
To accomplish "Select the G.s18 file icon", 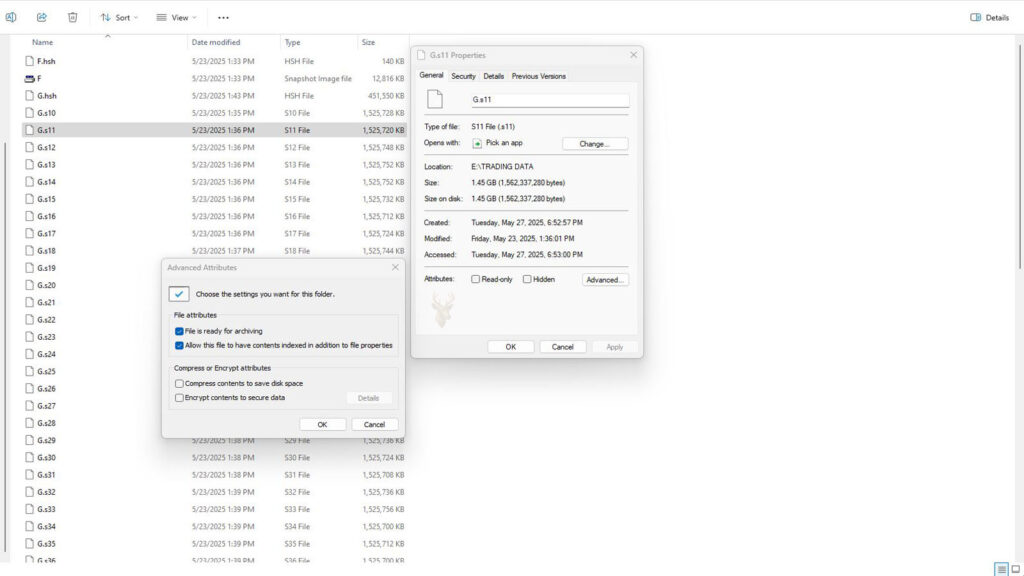I will point(29,251).
